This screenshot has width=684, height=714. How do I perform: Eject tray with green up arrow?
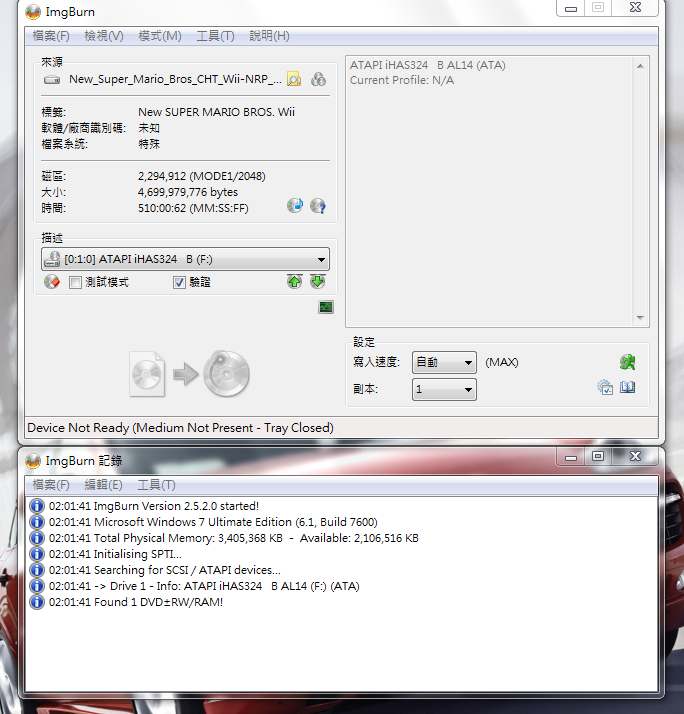[295, 281]
